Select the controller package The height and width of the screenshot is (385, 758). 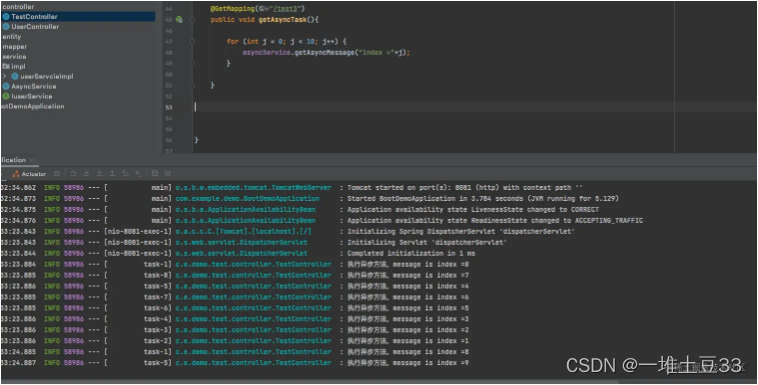18,7
